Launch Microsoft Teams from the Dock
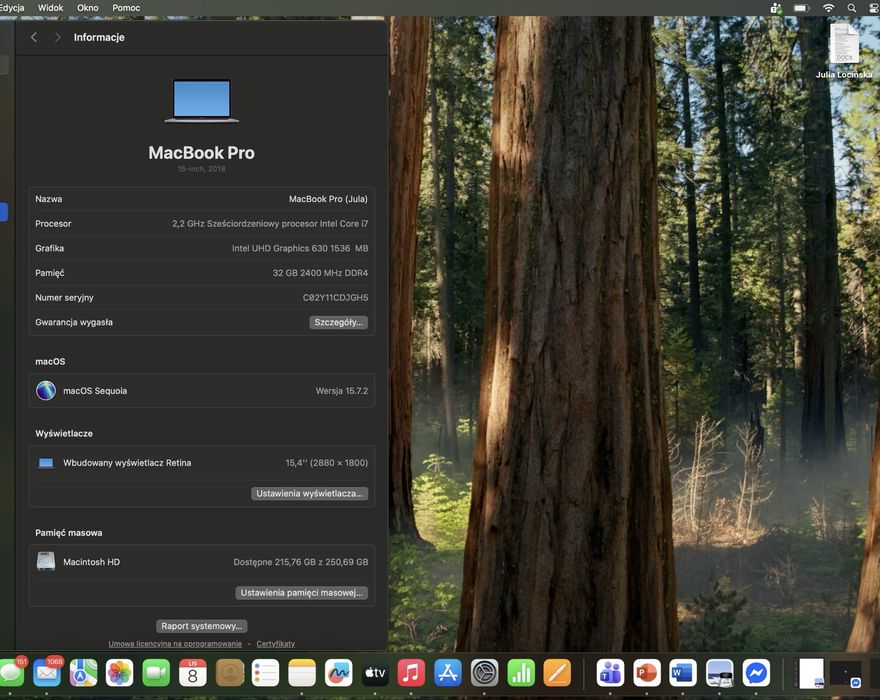Viewport: 880px width, 700px height. 610,672
